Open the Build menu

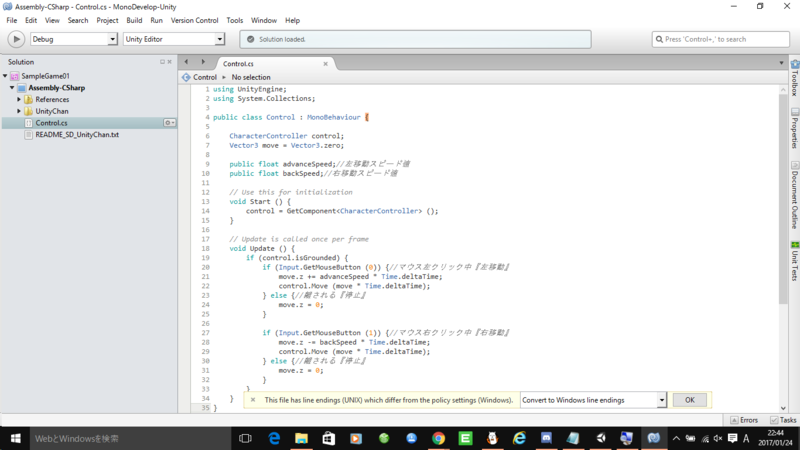134,20
